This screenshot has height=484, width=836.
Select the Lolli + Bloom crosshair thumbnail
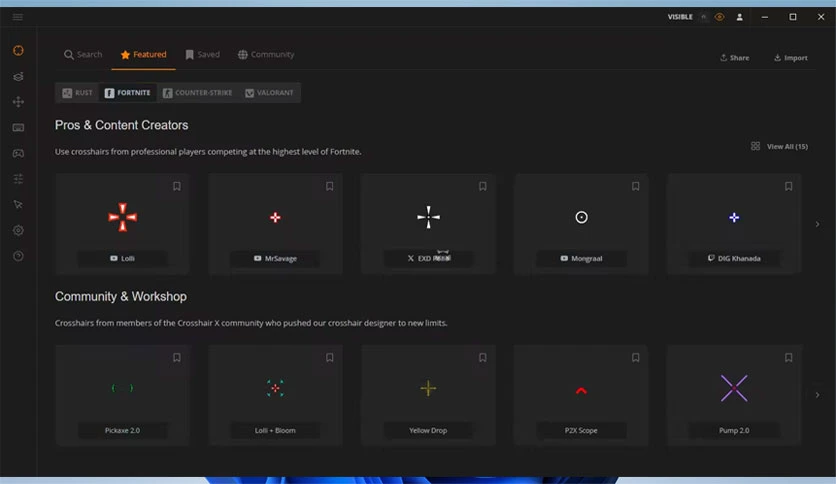pos(275,388)
